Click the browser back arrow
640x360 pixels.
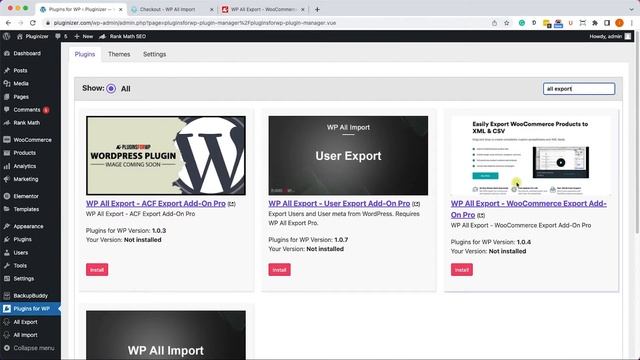pos(9,23)
